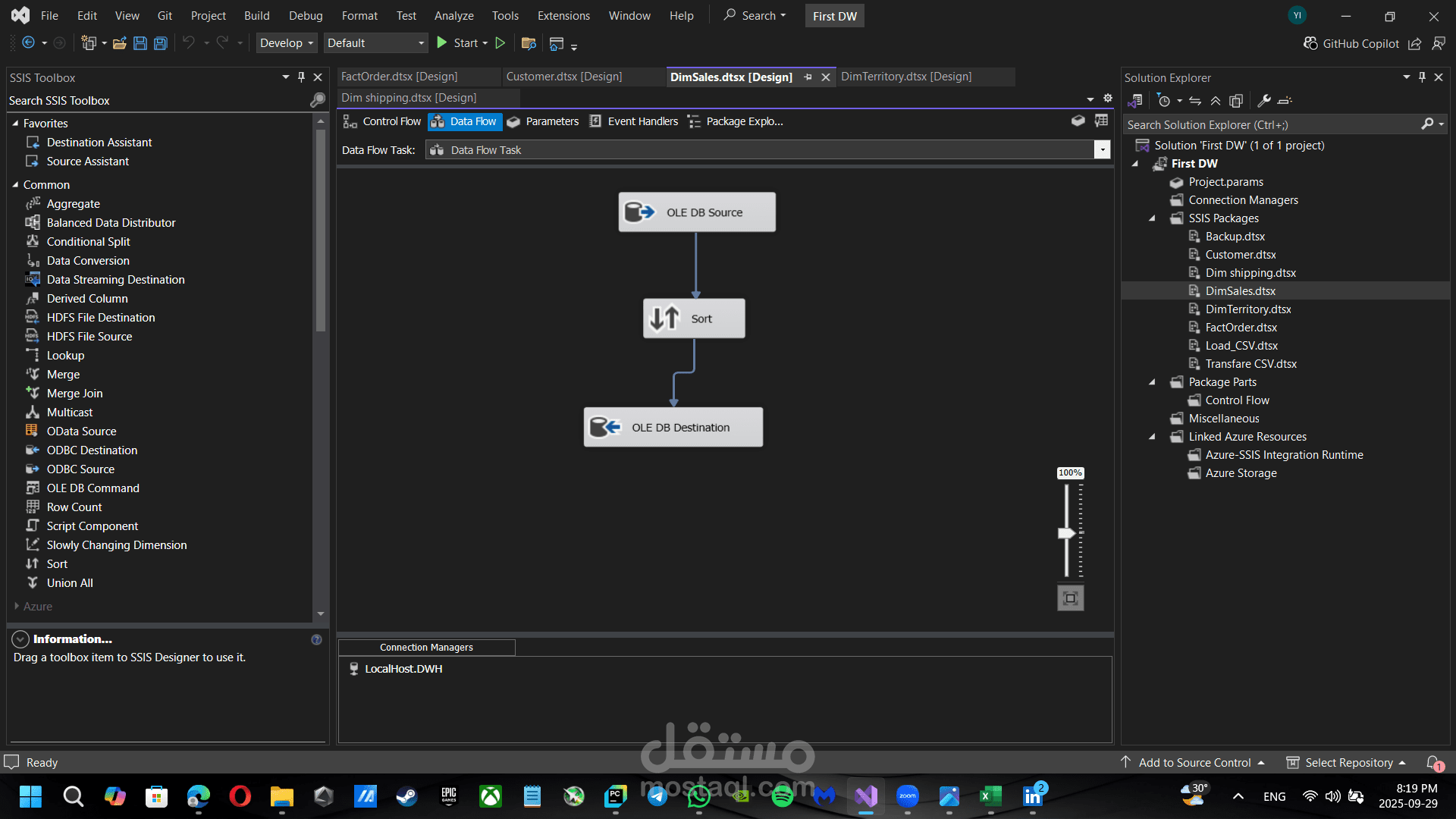Click the SSIS Toolbox search magnifier icon
The image size is (1456, 819).
(x=317, y=100)
